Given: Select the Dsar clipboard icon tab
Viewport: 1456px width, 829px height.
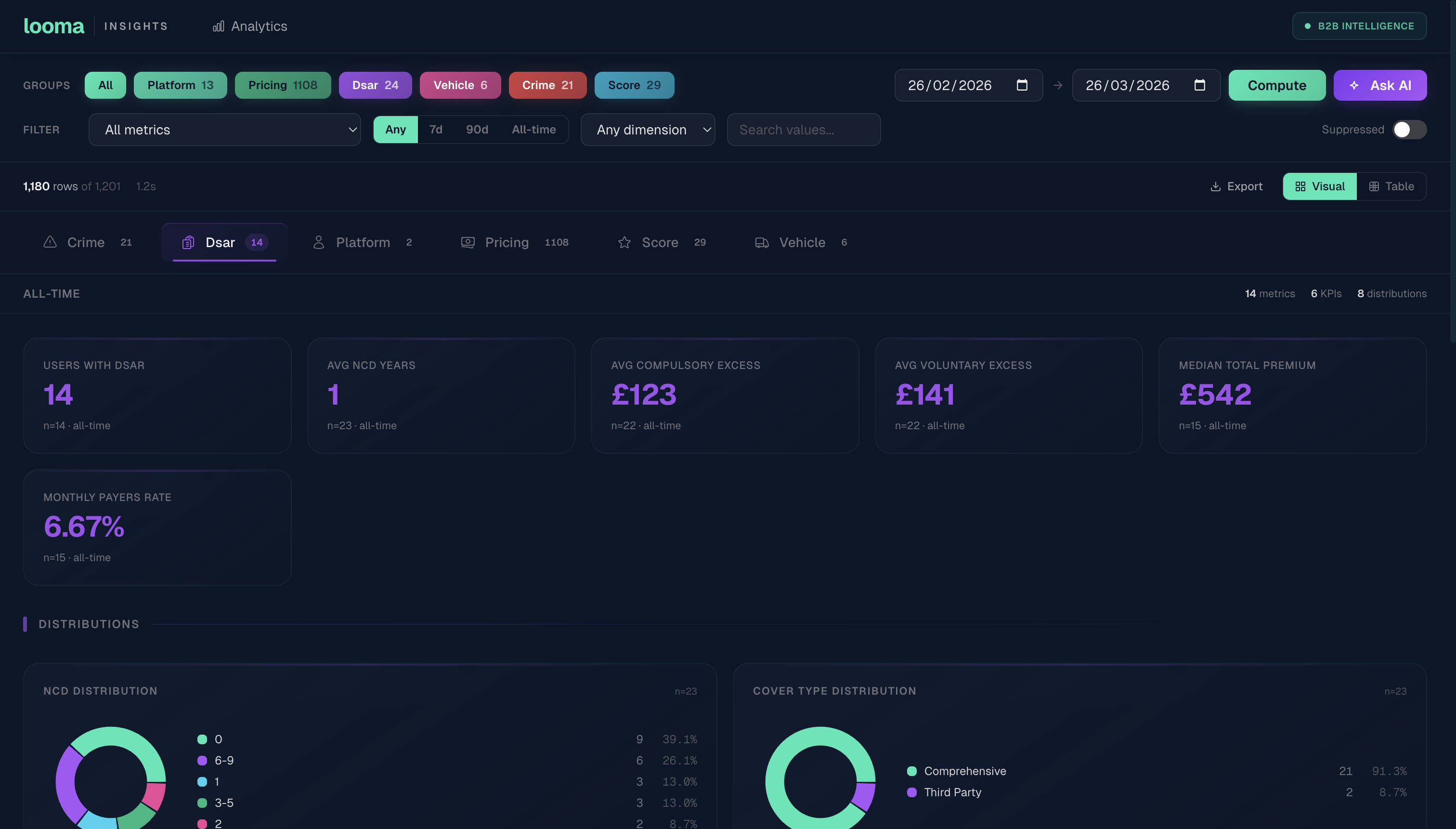Looking at the screenshot, I should coord(188,242).
